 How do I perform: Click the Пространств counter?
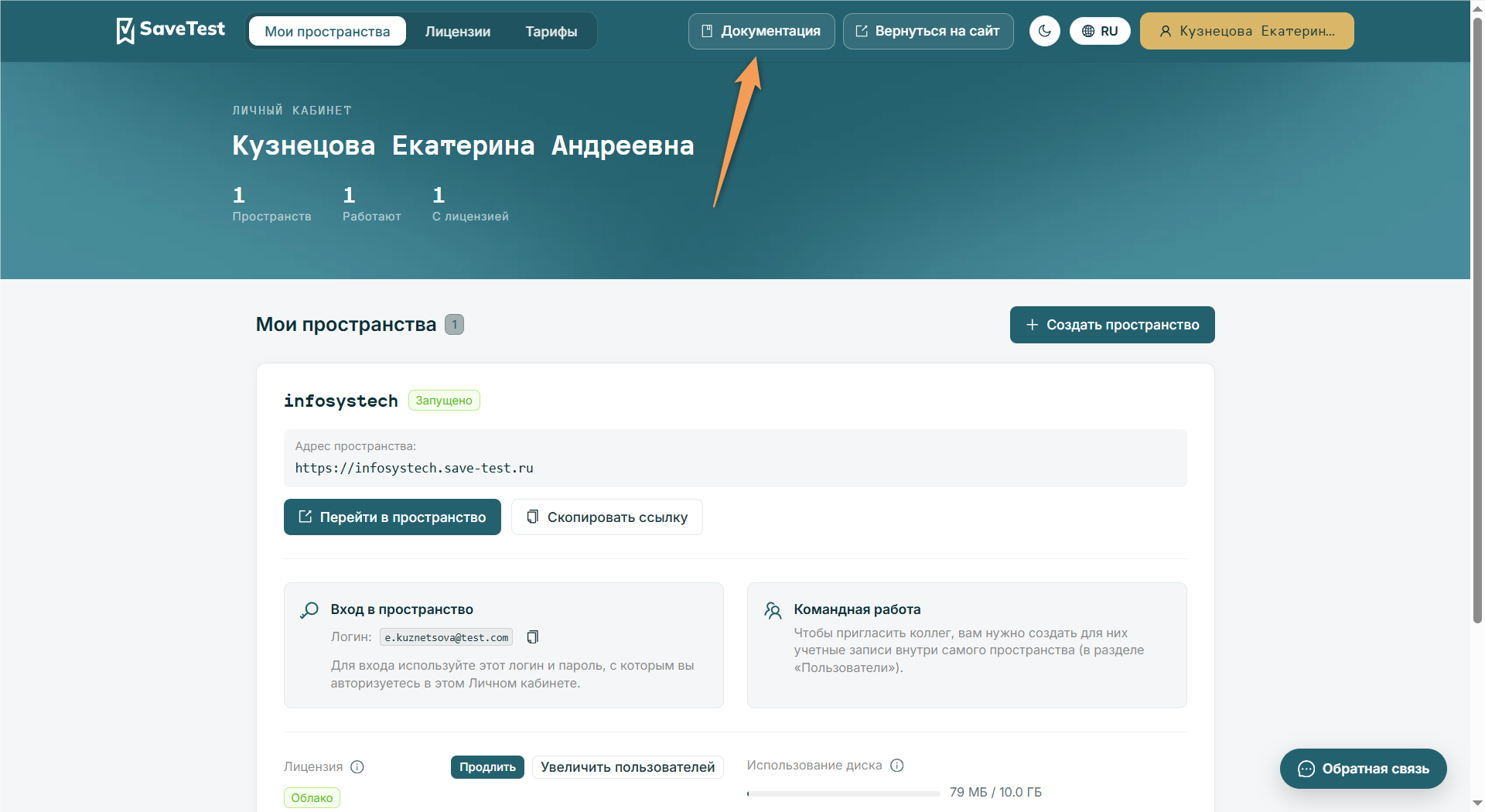(271, 203)
